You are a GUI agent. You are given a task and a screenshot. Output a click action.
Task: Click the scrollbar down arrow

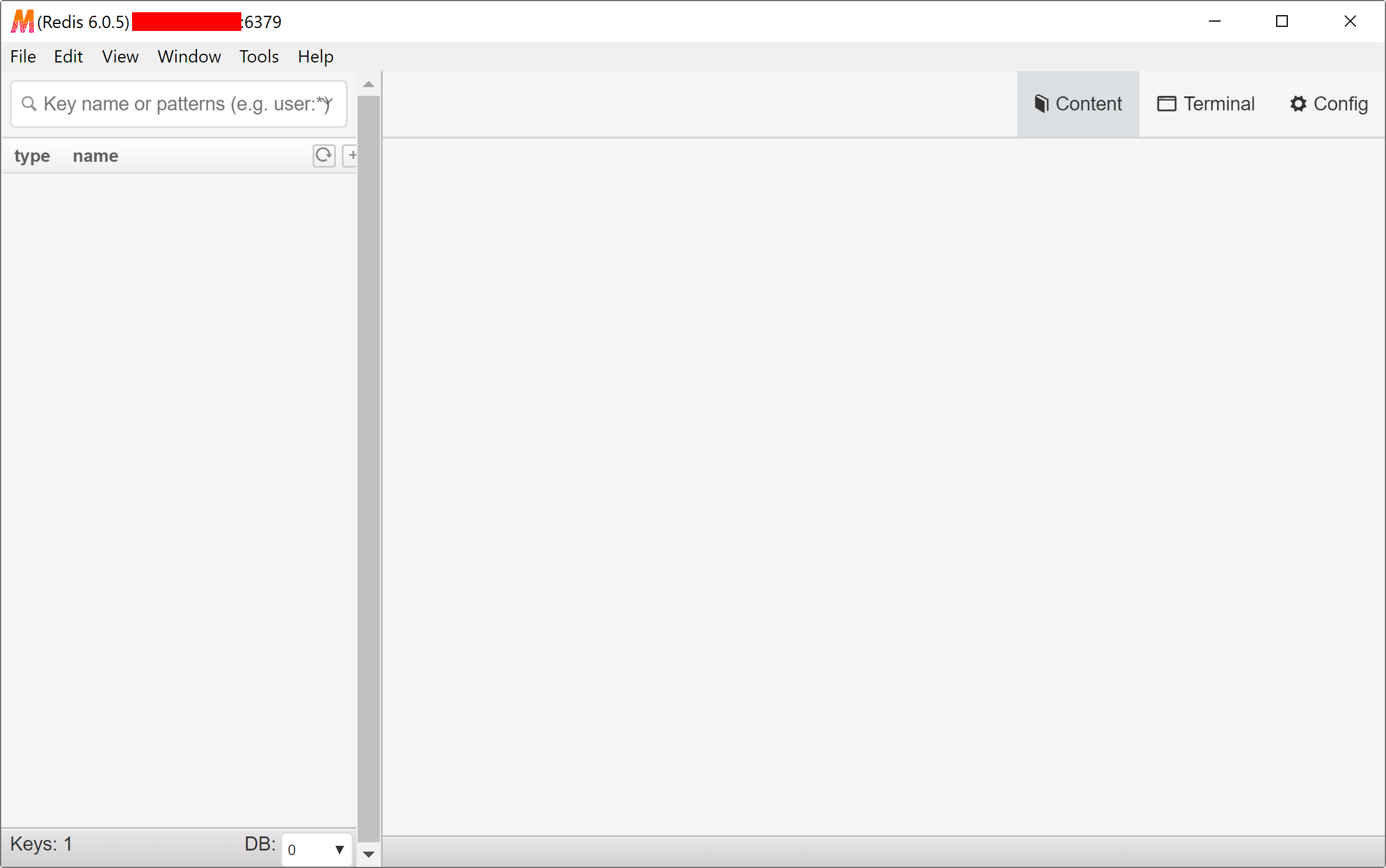(369, 854)
